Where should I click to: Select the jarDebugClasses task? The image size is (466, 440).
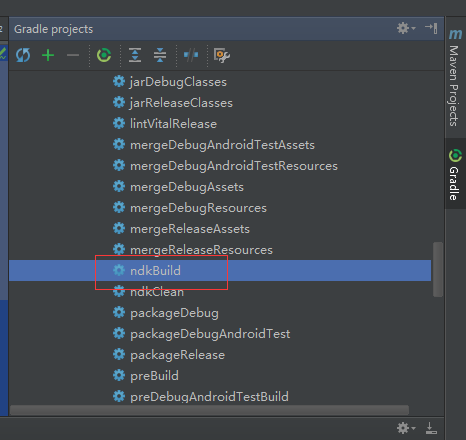tap(178, 82)
